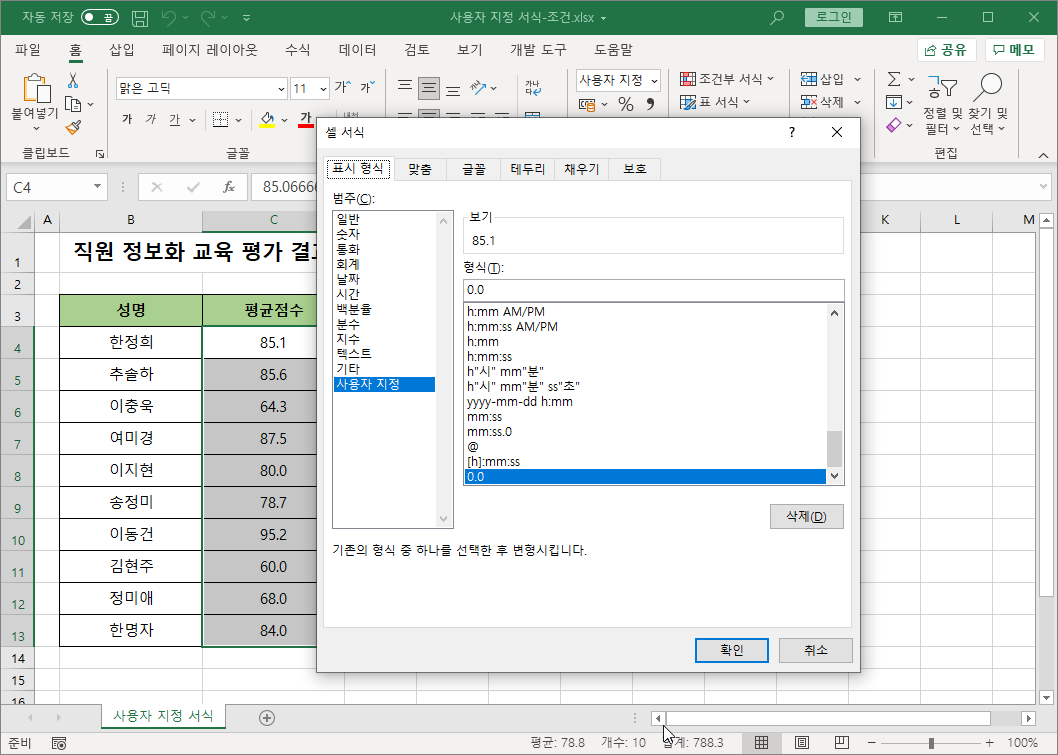1058x755 pixels.
Task: Select 백분율 category in list
Action: point(383,309)
